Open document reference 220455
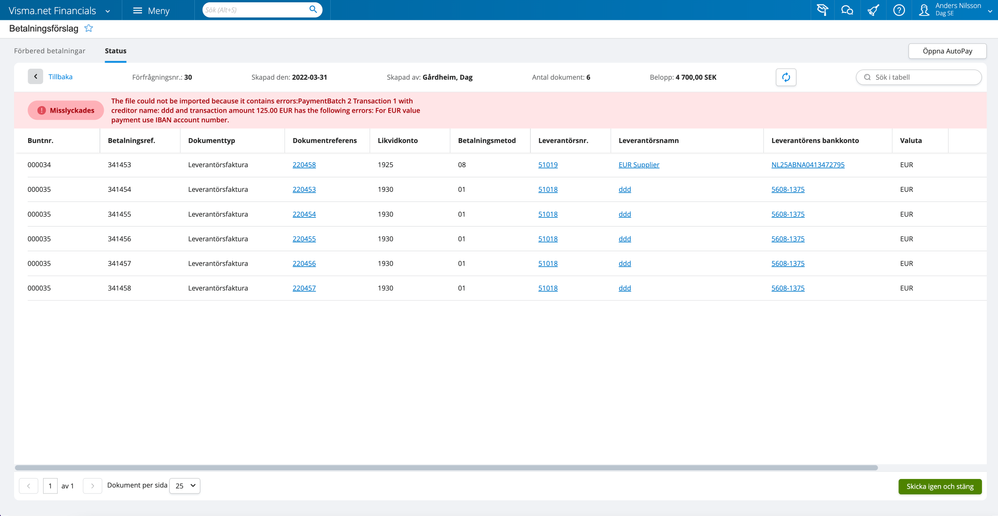The width and height of the screenshot is (998, 516). click(x=304, y=239)
